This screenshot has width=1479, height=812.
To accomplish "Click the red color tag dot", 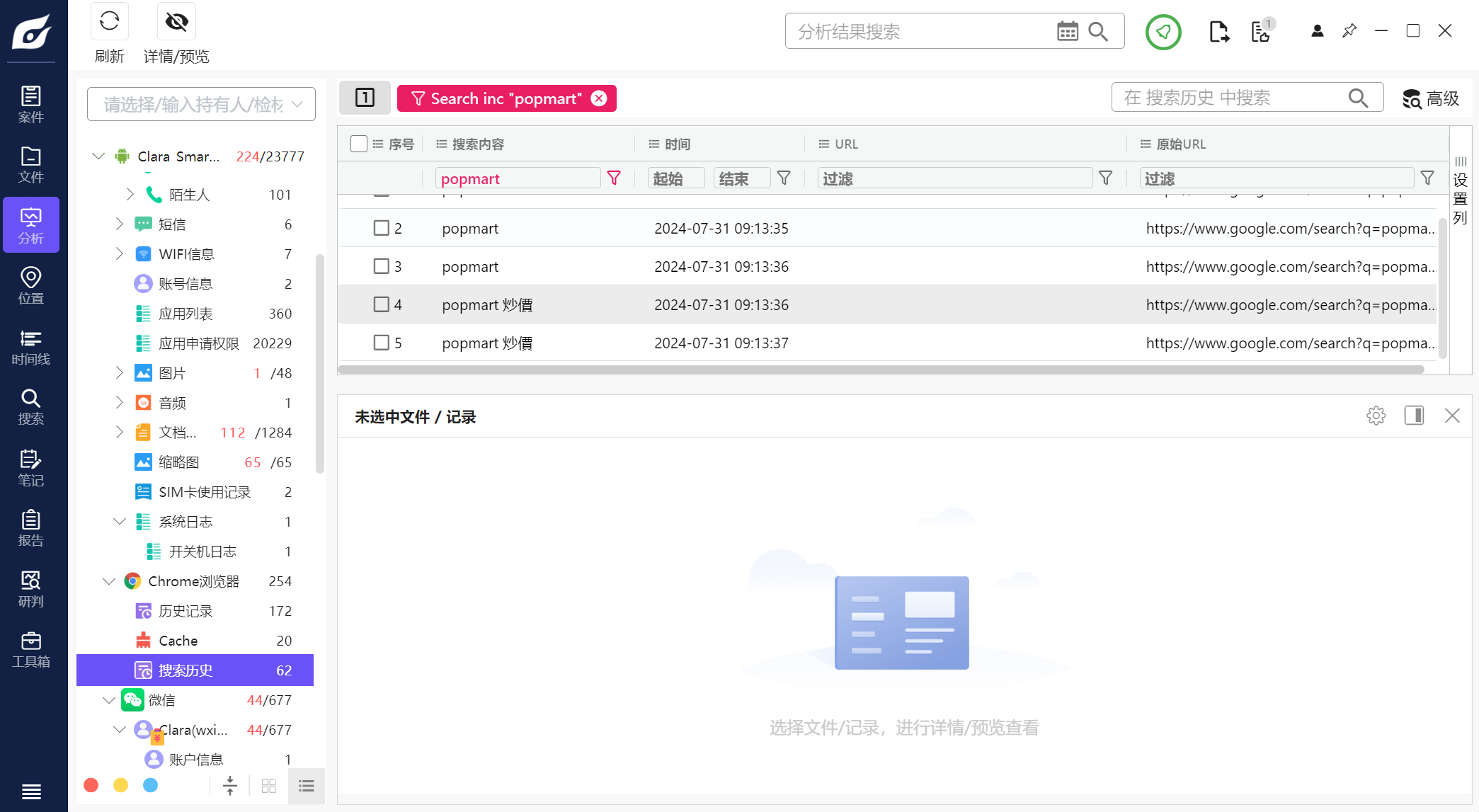I will (91, 785).
